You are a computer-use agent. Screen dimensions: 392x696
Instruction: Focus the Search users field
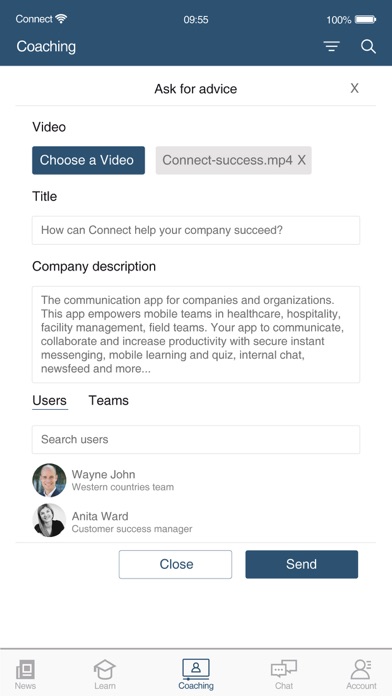[x=196, y=439]
